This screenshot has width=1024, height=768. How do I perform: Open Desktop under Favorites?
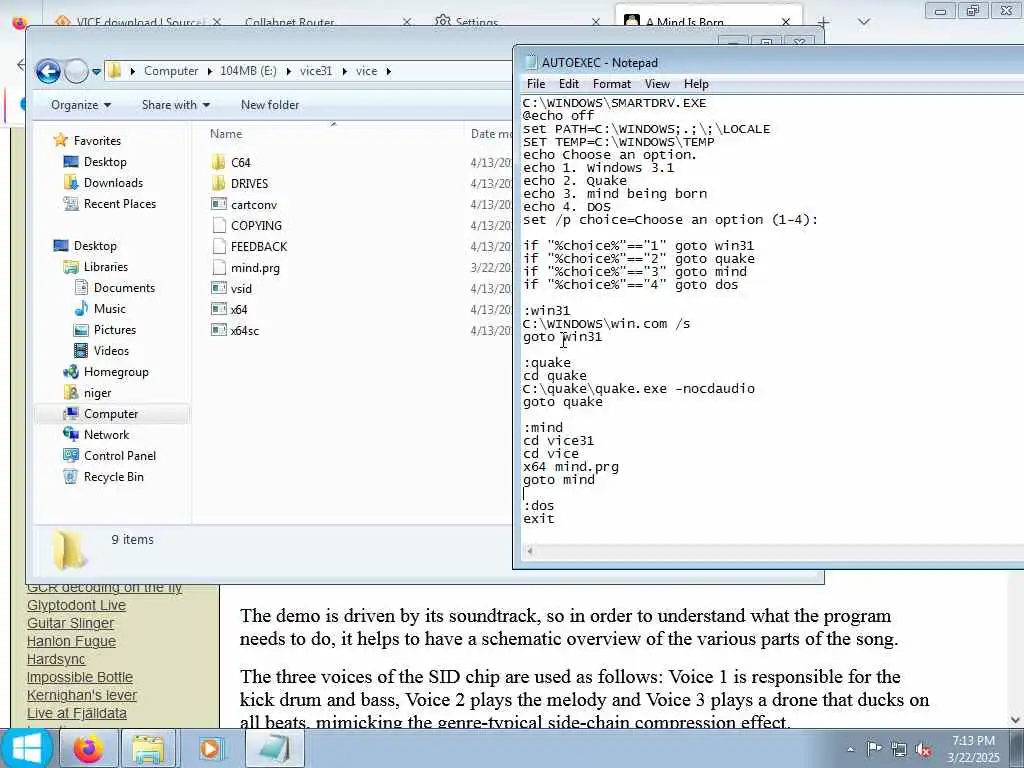104,162
